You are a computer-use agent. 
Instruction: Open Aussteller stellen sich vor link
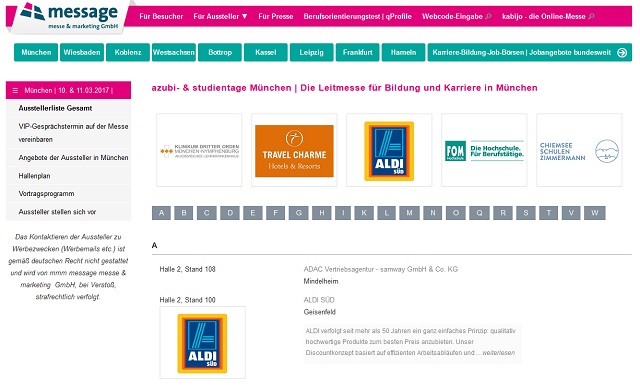pyautogui.click(x=68, y=212)
